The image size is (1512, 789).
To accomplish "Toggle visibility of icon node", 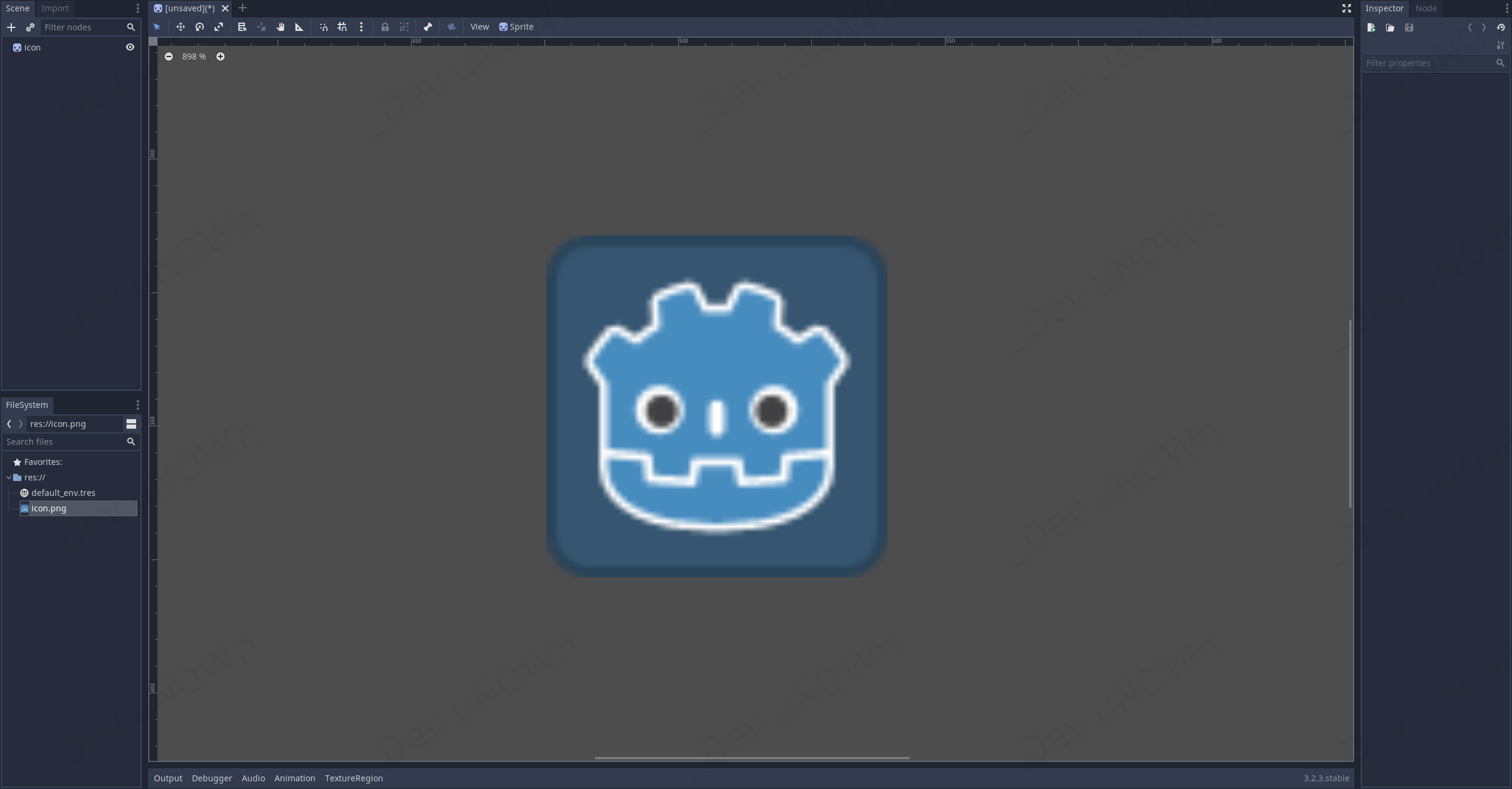I will pos(130,48).
